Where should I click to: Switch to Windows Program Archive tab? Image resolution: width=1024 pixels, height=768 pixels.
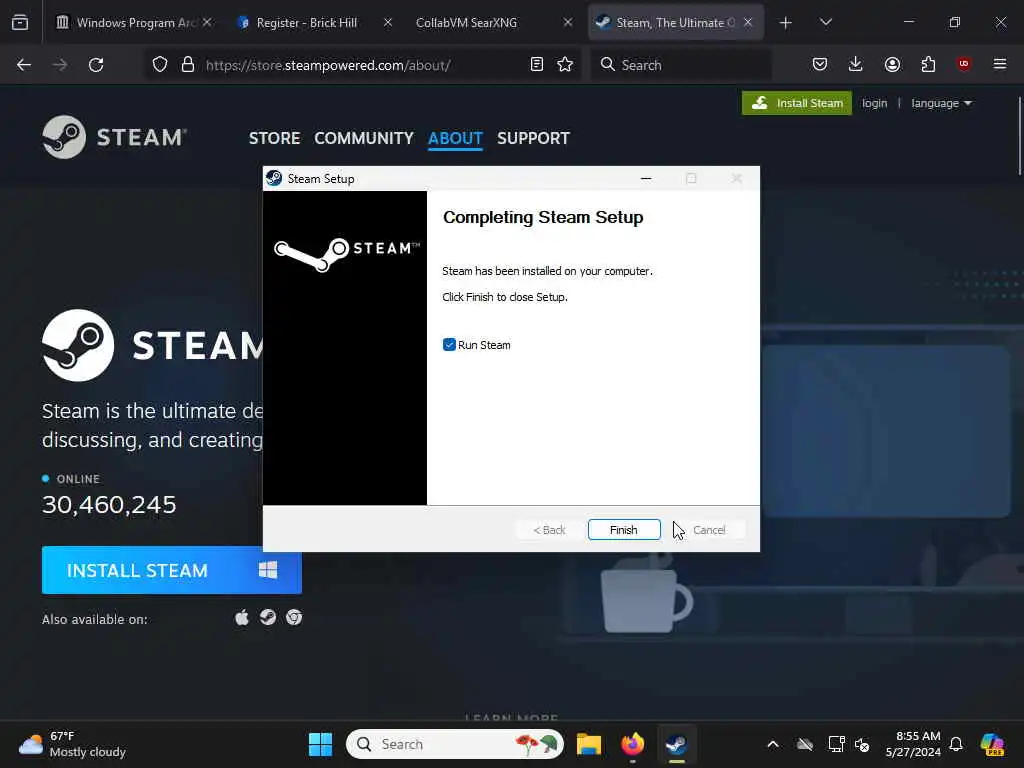click(134, 22)
